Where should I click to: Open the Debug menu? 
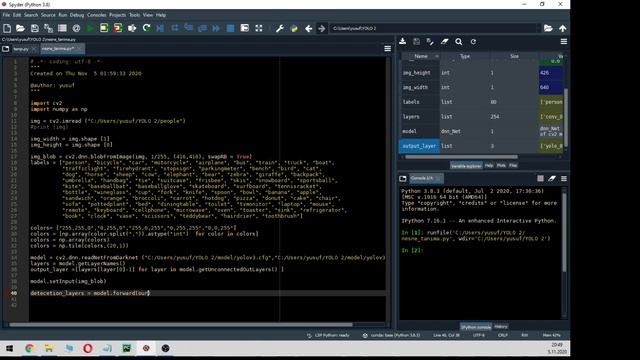[77, 15]
